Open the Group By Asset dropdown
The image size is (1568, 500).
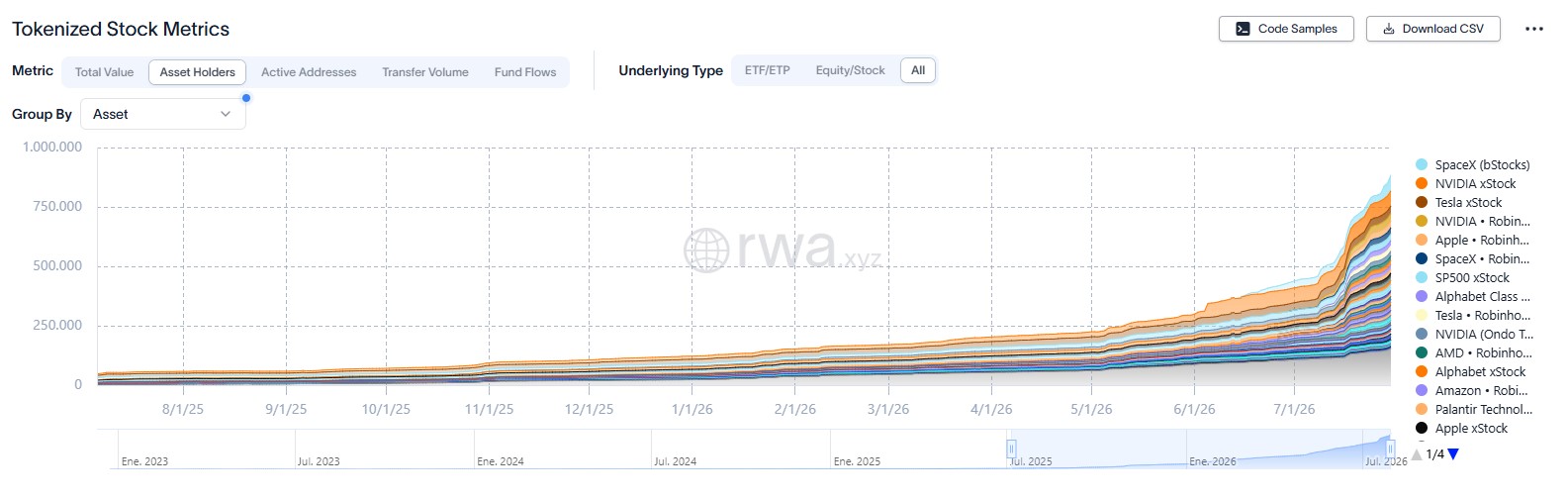163,114
